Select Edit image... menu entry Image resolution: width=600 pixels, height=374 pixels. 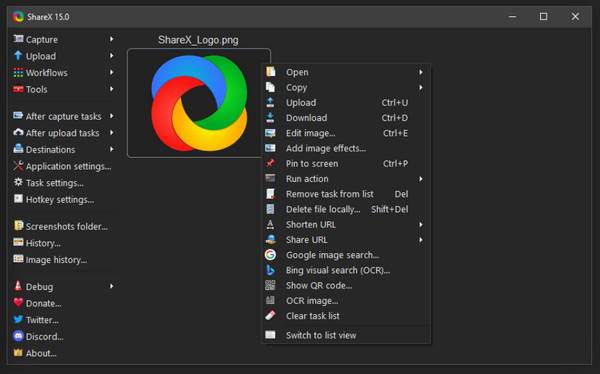coord(346,133)
